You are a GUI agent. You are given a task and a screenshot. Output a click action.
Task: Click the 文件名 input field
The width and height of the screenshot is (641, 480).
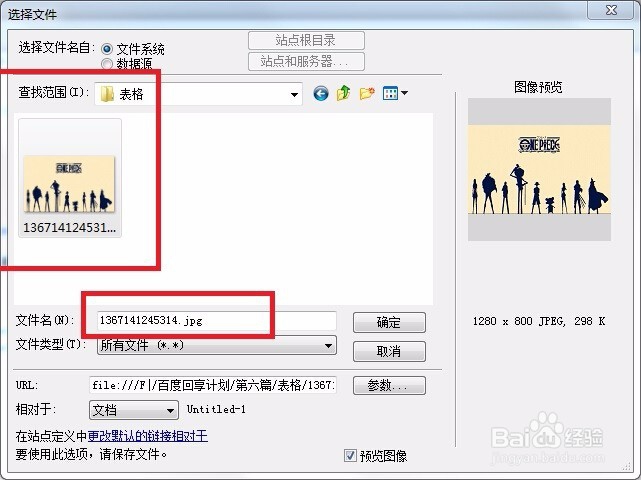(217, 321)
